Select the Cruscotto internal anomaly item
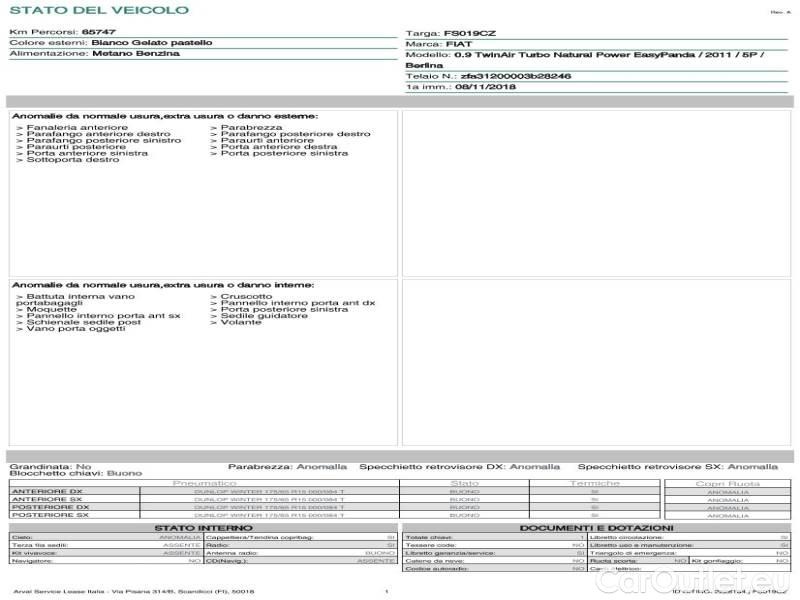 [245, 297]
